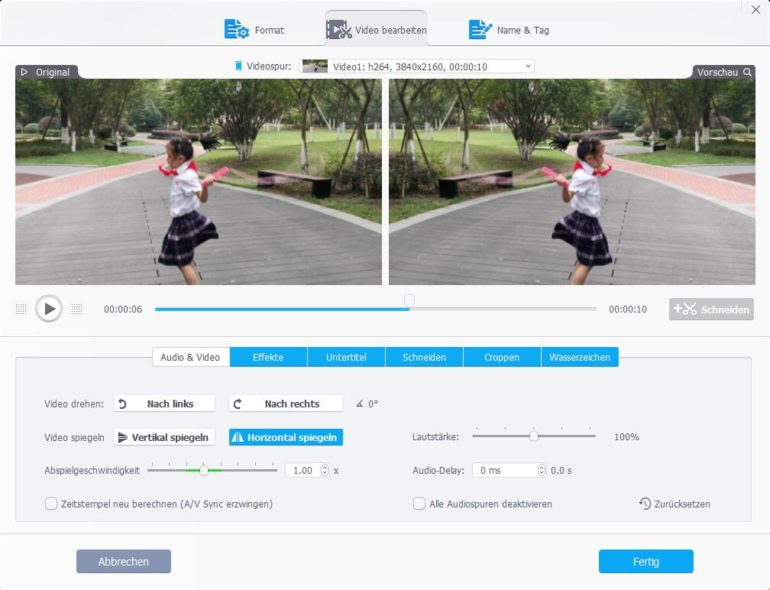Click the Schneiden button with scissors
The width and height of the screenshot is (770, 590).
[x=711, y=309]
